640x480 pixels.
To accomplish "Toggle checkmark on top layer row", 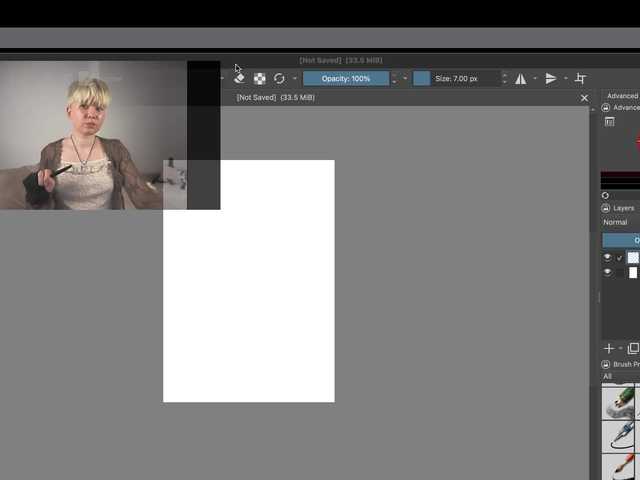I will [620, 258].
